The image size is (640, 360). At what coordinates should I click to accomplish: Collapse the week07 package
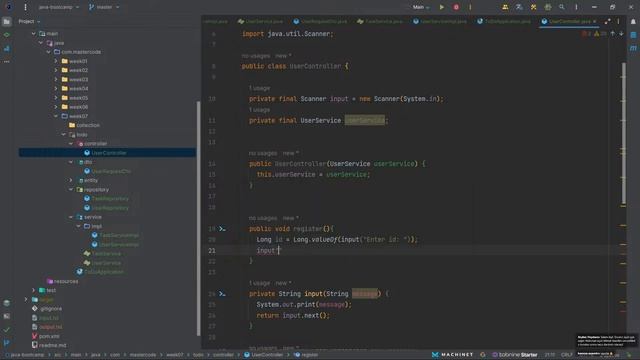pos(56,116)
